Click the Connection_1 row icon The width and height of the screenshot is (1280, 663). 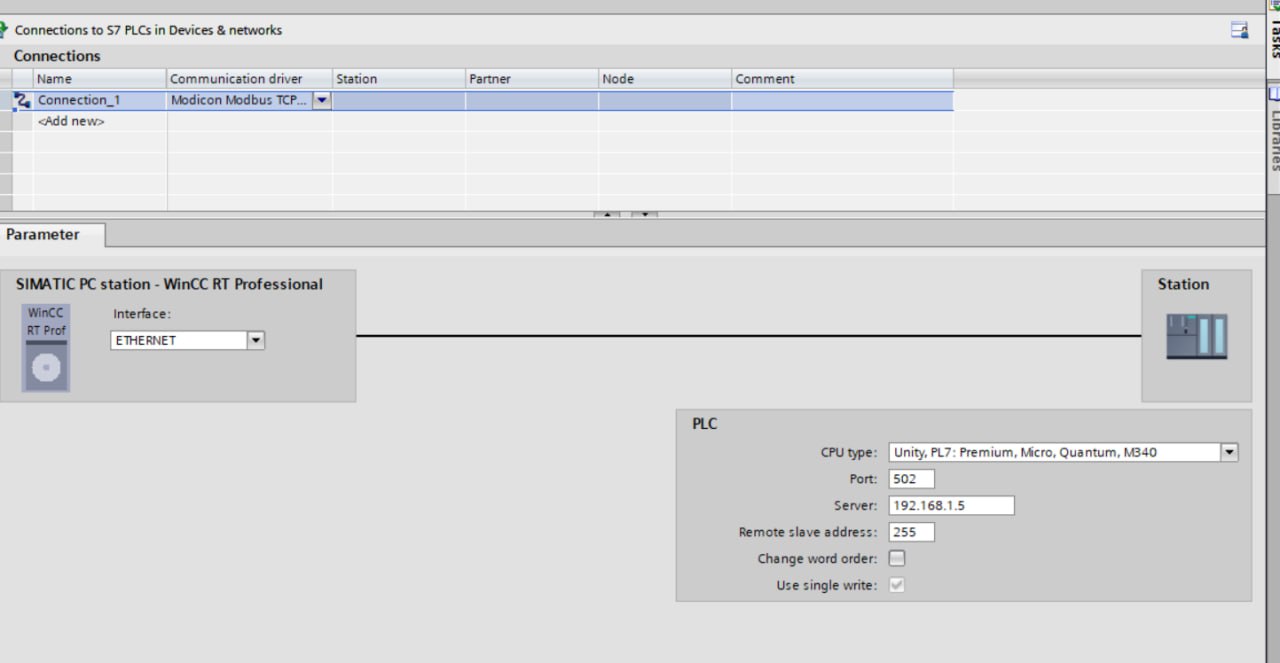click(x=23, y=100)
